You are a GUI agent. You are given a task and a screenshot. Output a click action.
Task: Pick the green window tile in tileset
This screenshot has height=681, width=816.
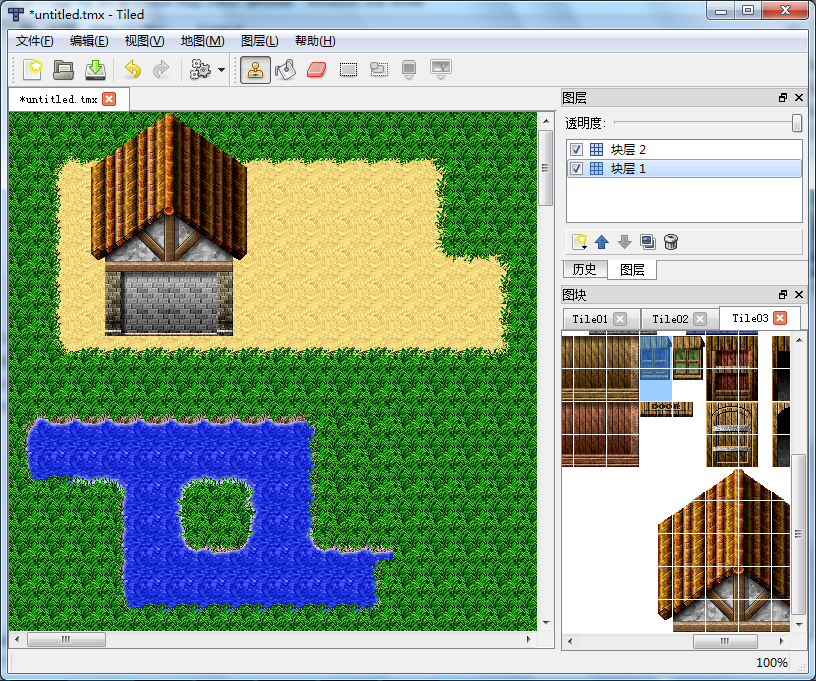tap(688, 357)
